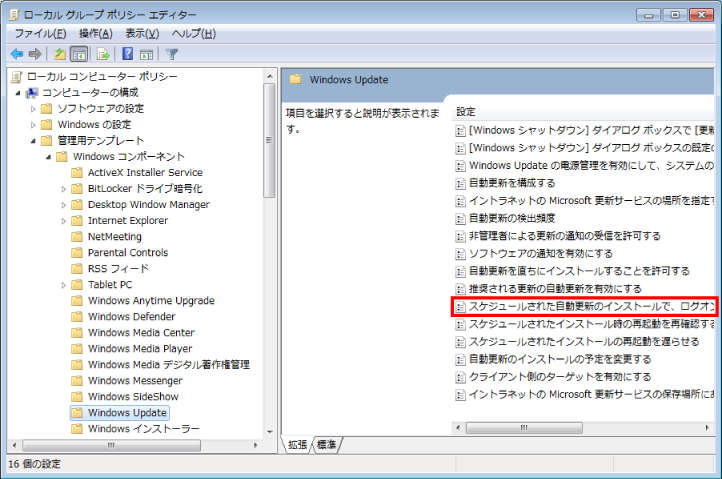The height and width of the screenshot is (479, 722).
Task: Click the Windows Defender folder icon
Action: pyautogui.click(x=77, y=317)
